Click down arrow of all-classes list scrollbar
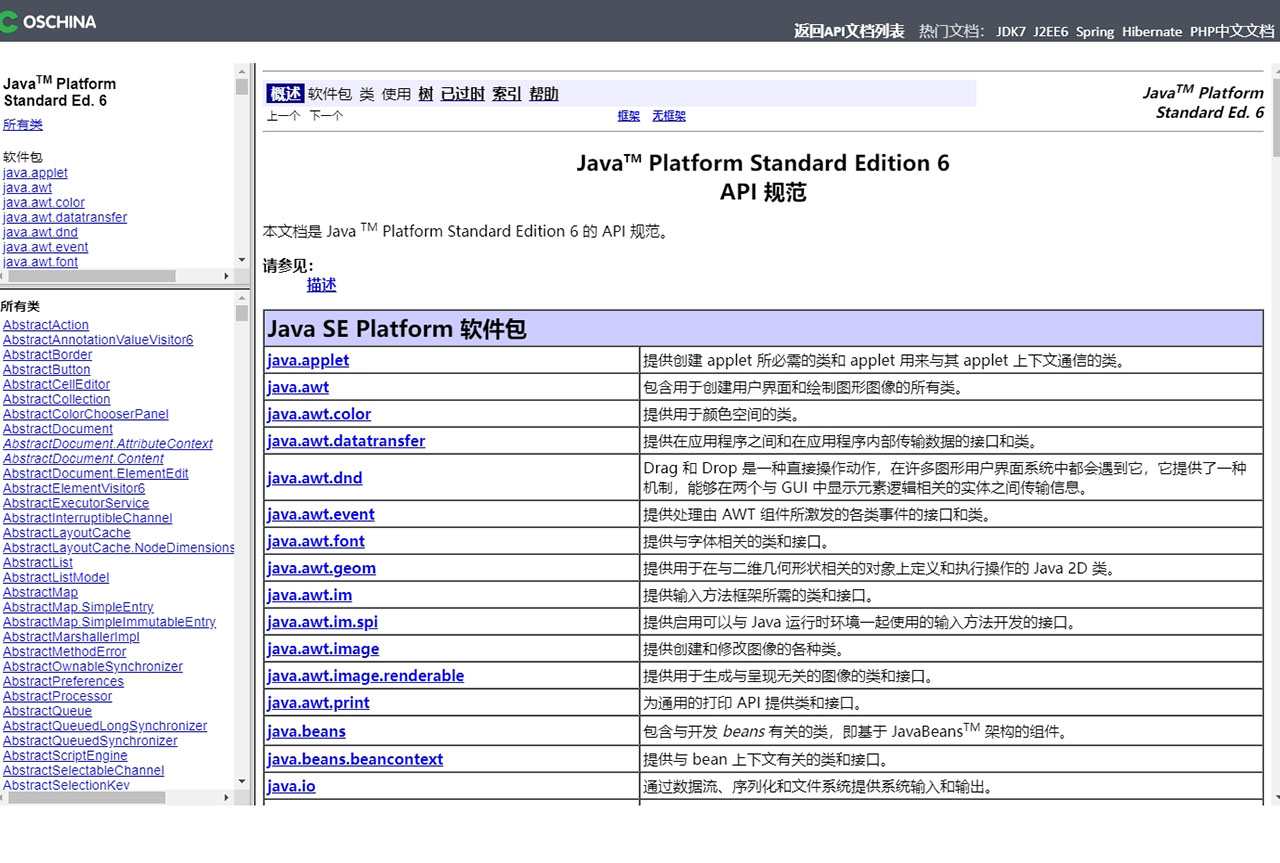This screenshot has width=1280, height=863. click(242, 781)
